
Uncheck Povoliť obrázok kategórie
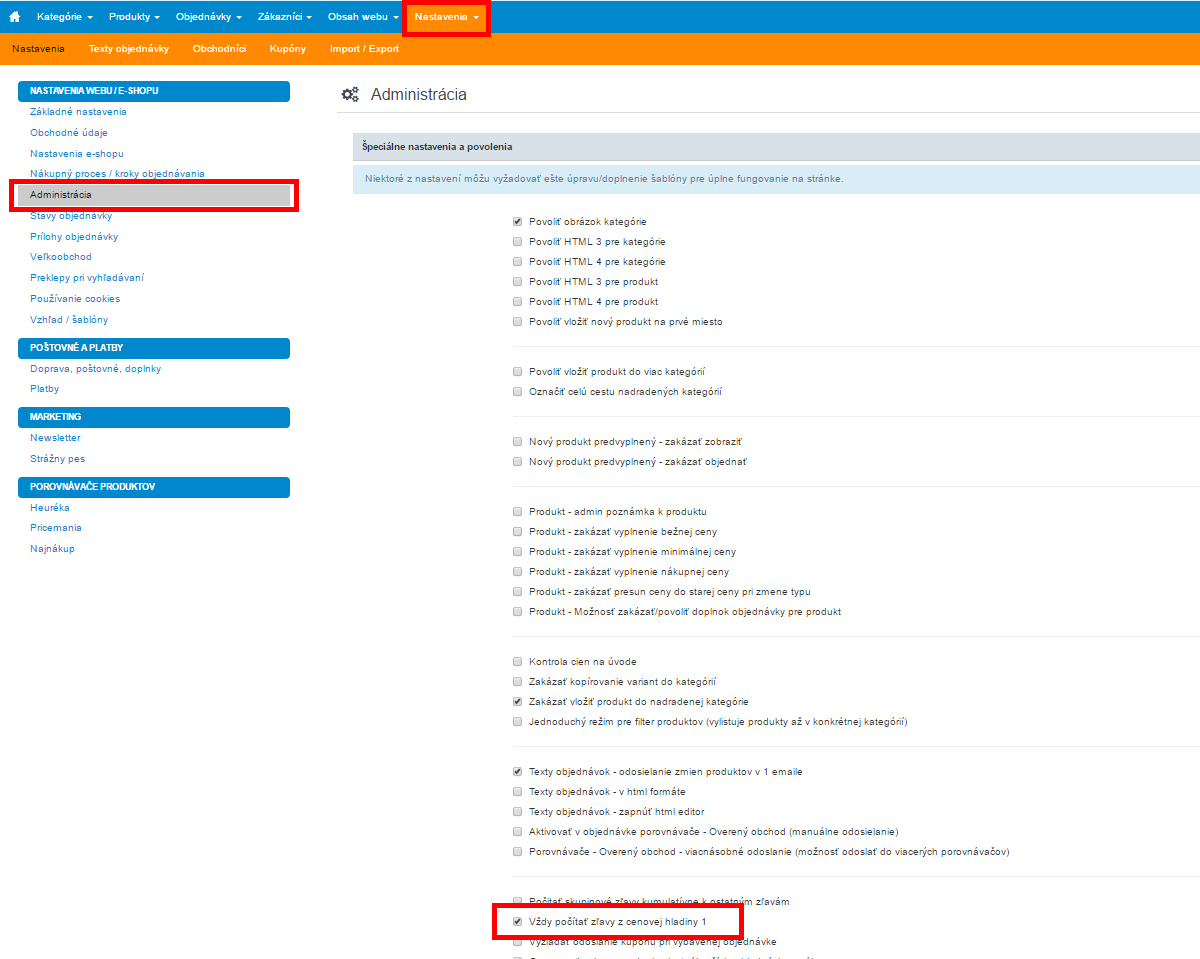pos(518,222)
